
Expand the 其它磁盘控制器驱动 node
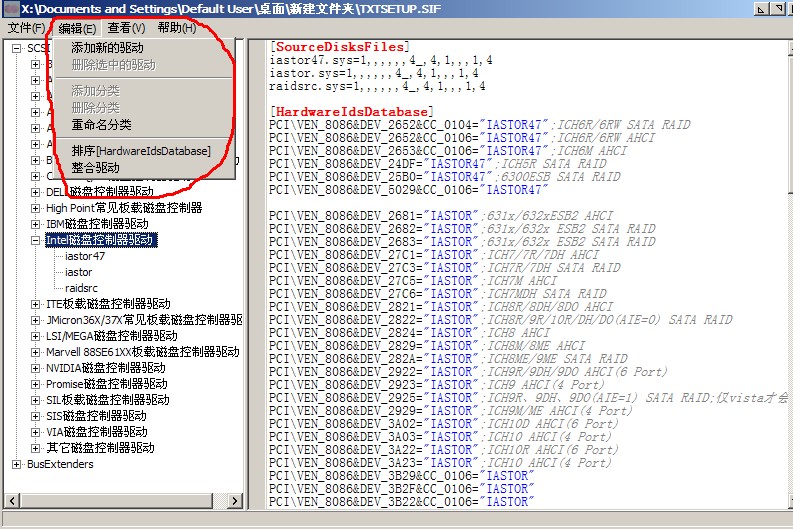click(x=35, y=448)
